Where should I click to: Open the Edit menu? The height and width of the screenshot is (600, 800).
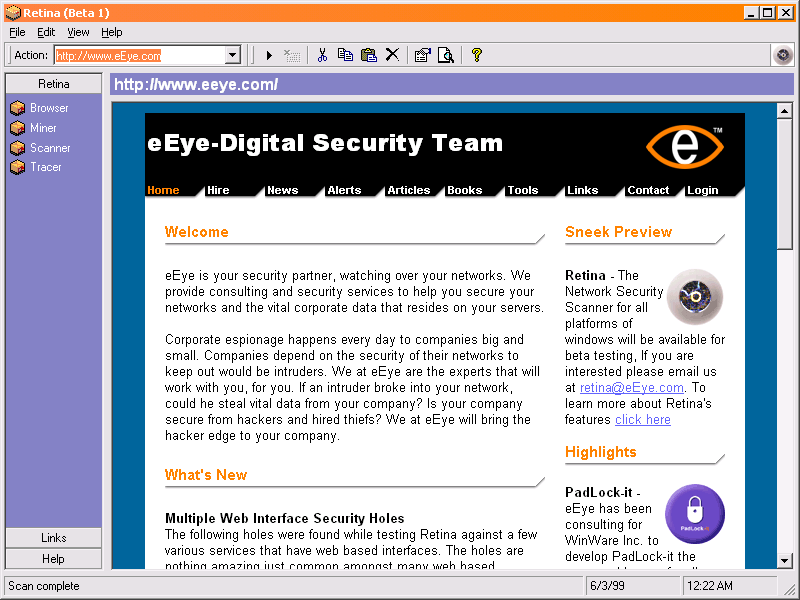click(x=46, y=32)
